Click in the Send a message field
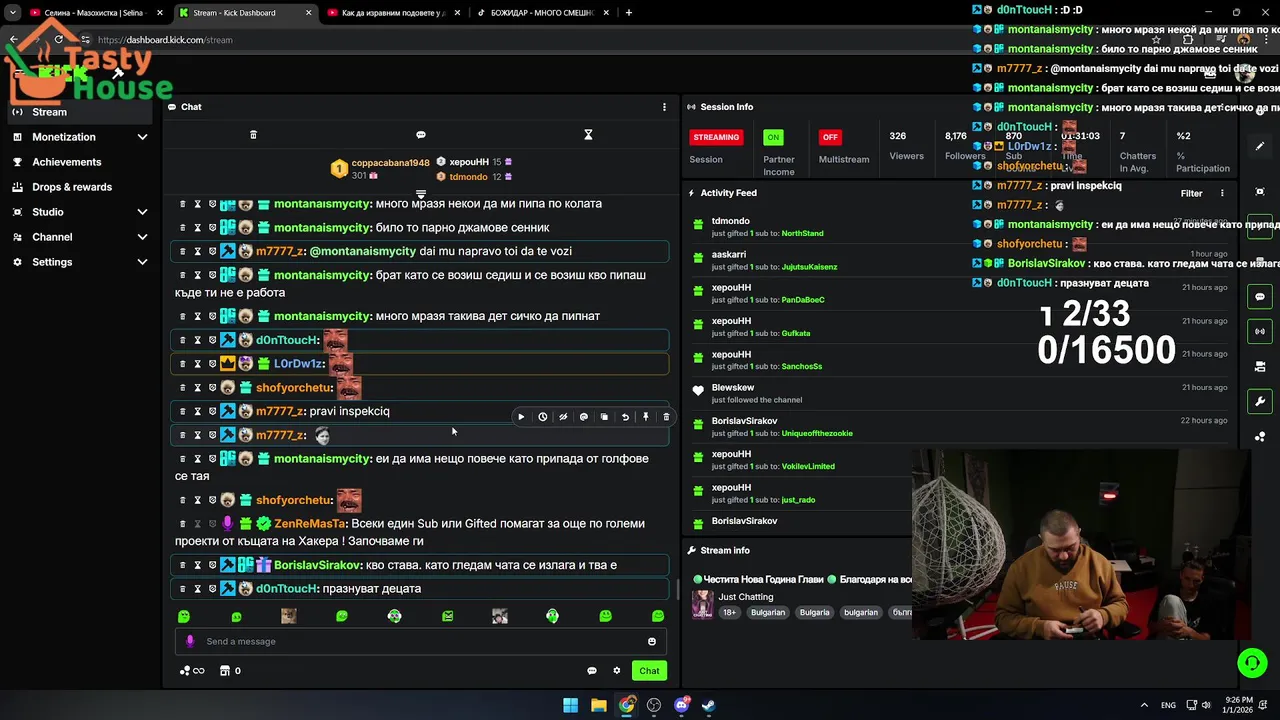Image resolution: width=1280 pixels, height=720 pixels. click(x=420, y=642)
